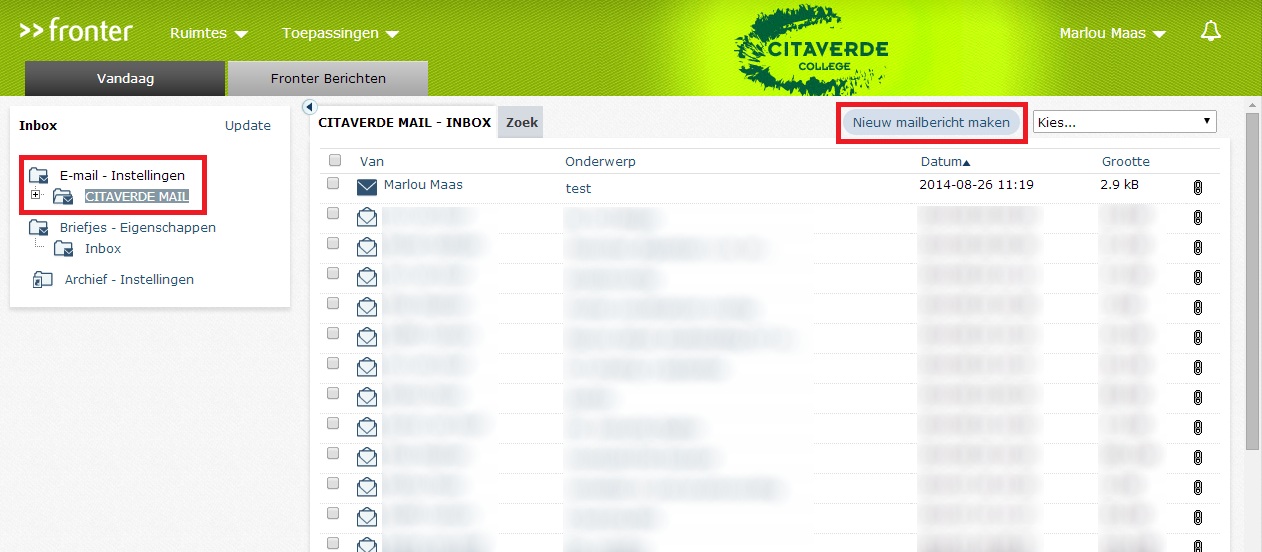Click the Update link
Viewport: 1262px width, 552px height.
248,125
